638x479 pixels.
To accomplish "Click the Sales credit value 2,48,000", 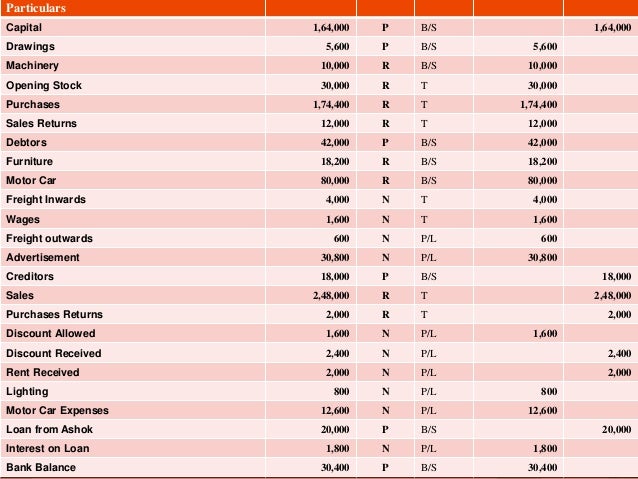I will pyautogui.click(x=612, y=295).
